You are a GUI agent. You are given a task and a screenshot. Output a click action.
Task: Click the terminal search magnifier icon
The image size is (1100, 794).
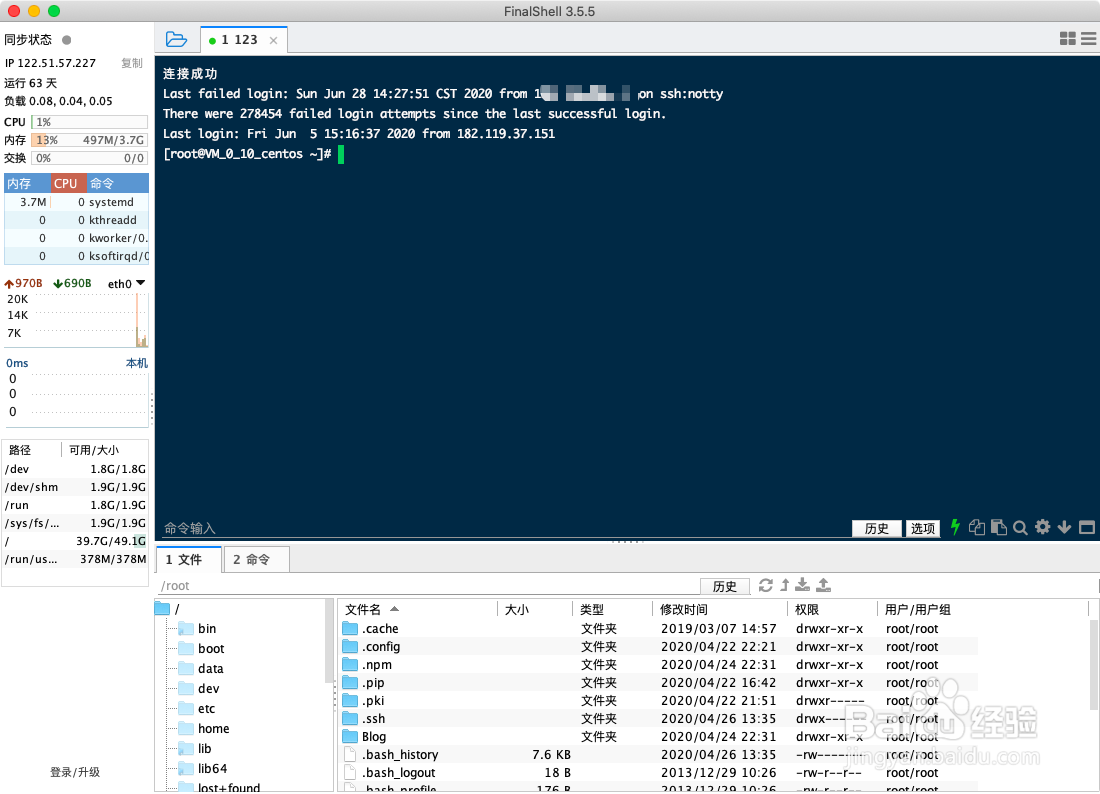coord(1021,527)
